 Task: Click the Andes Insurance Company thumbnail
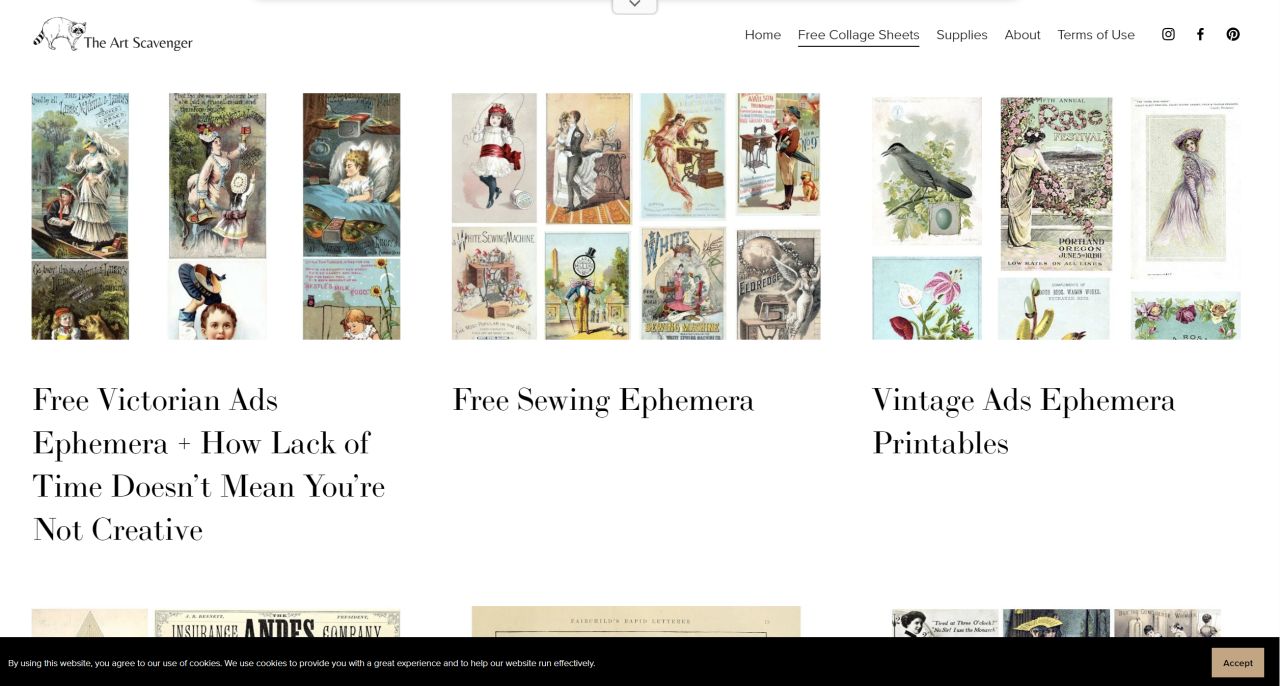216,623
